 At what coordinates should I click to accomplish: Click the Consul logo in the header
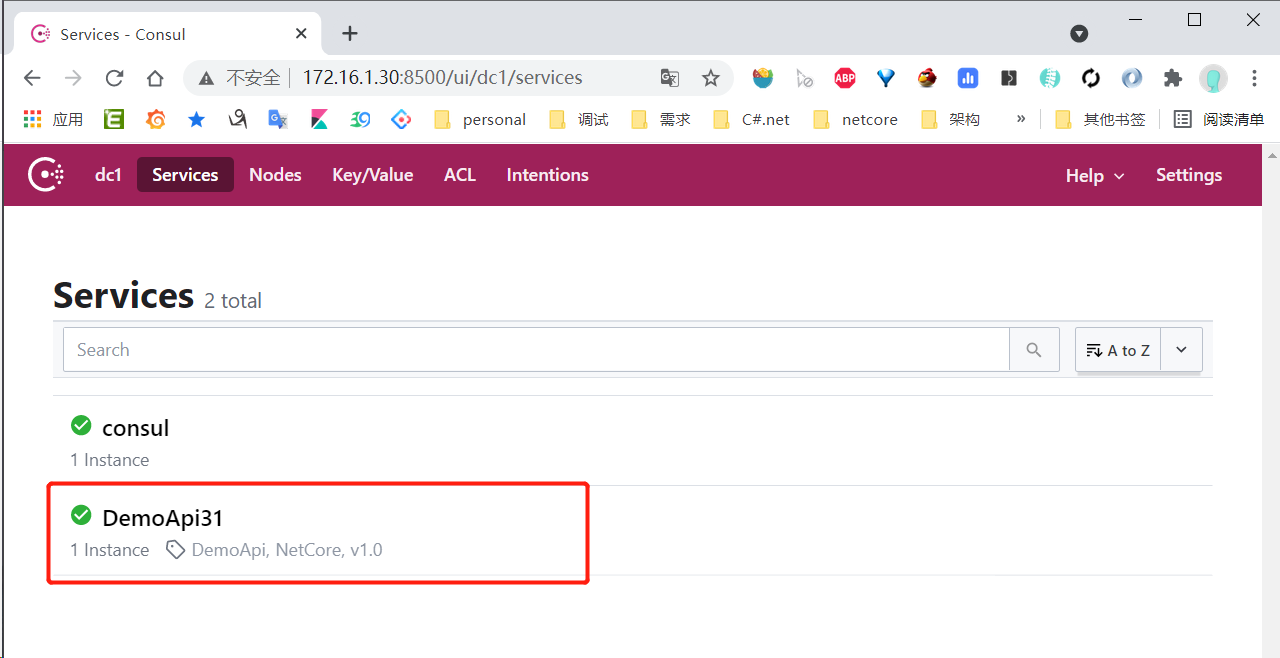point(46,175)
